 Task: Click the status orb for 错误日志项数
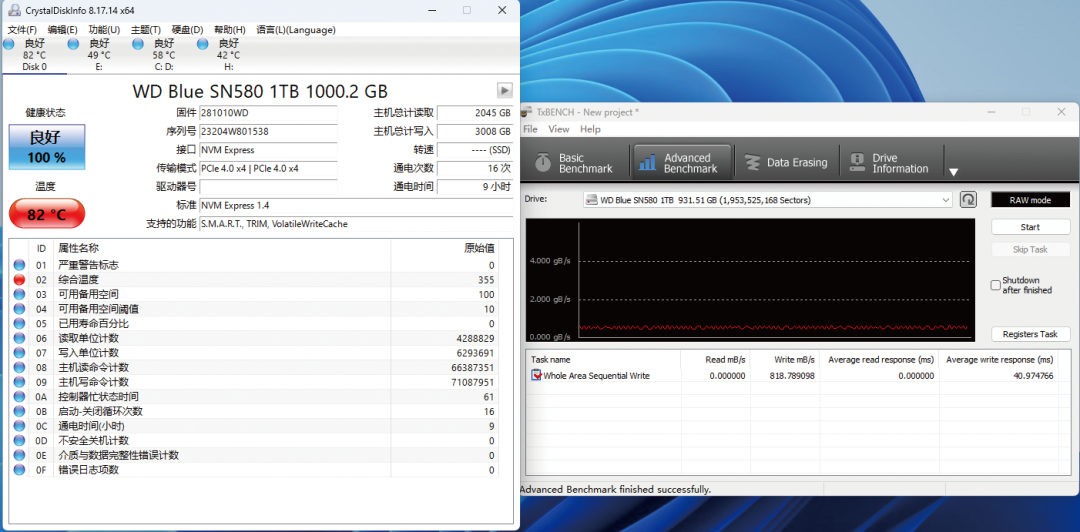[x=19, y=470]
